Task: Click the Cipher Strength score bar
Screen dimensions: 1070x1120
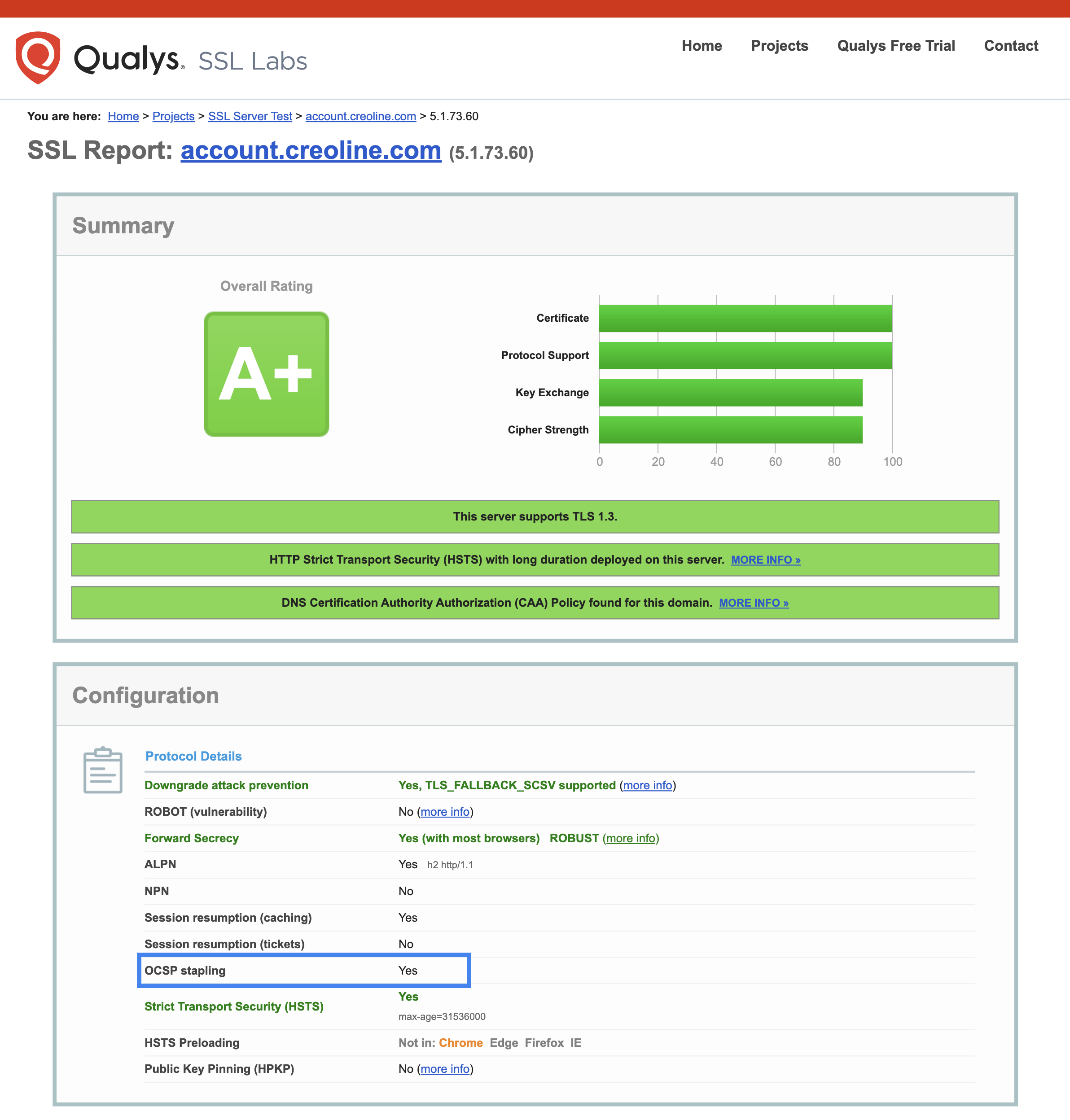Action: 730,430
